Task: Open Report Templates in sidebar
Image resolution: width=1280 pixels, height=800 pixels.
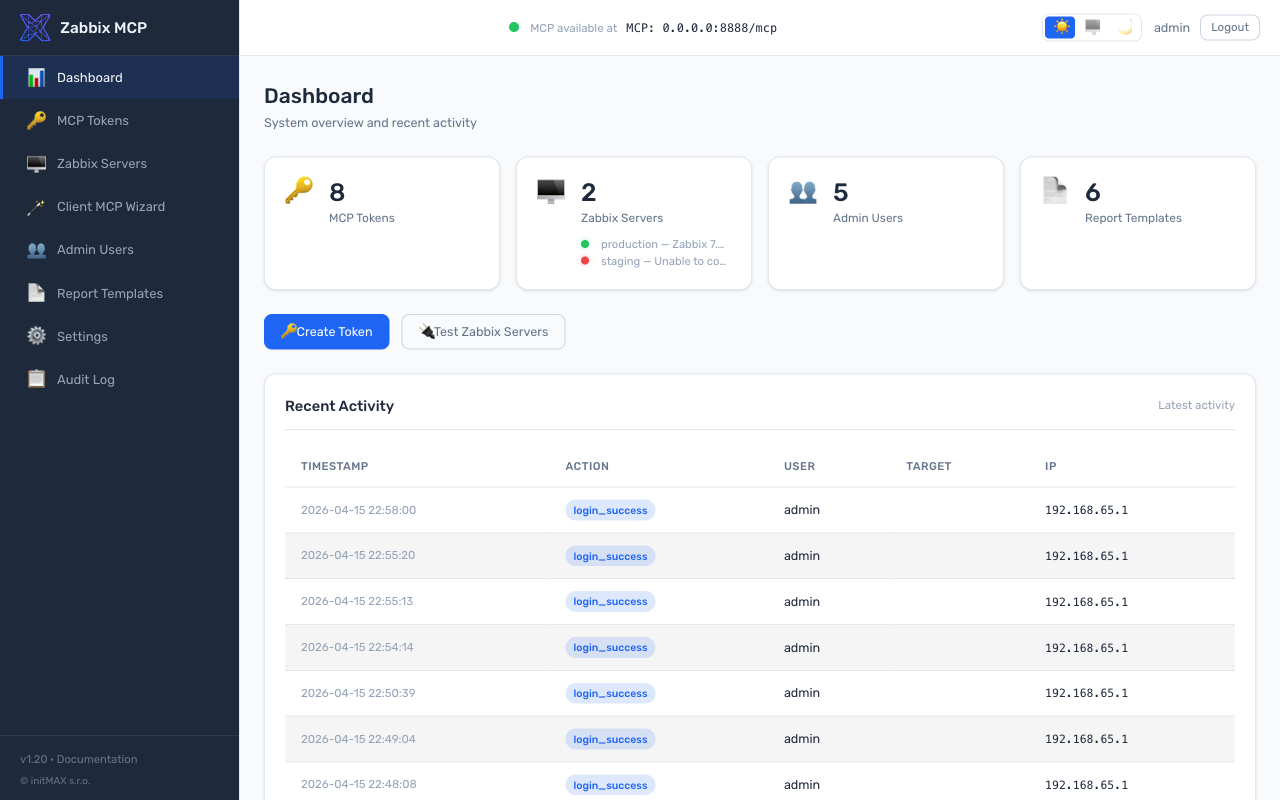Action: [120, 293]
